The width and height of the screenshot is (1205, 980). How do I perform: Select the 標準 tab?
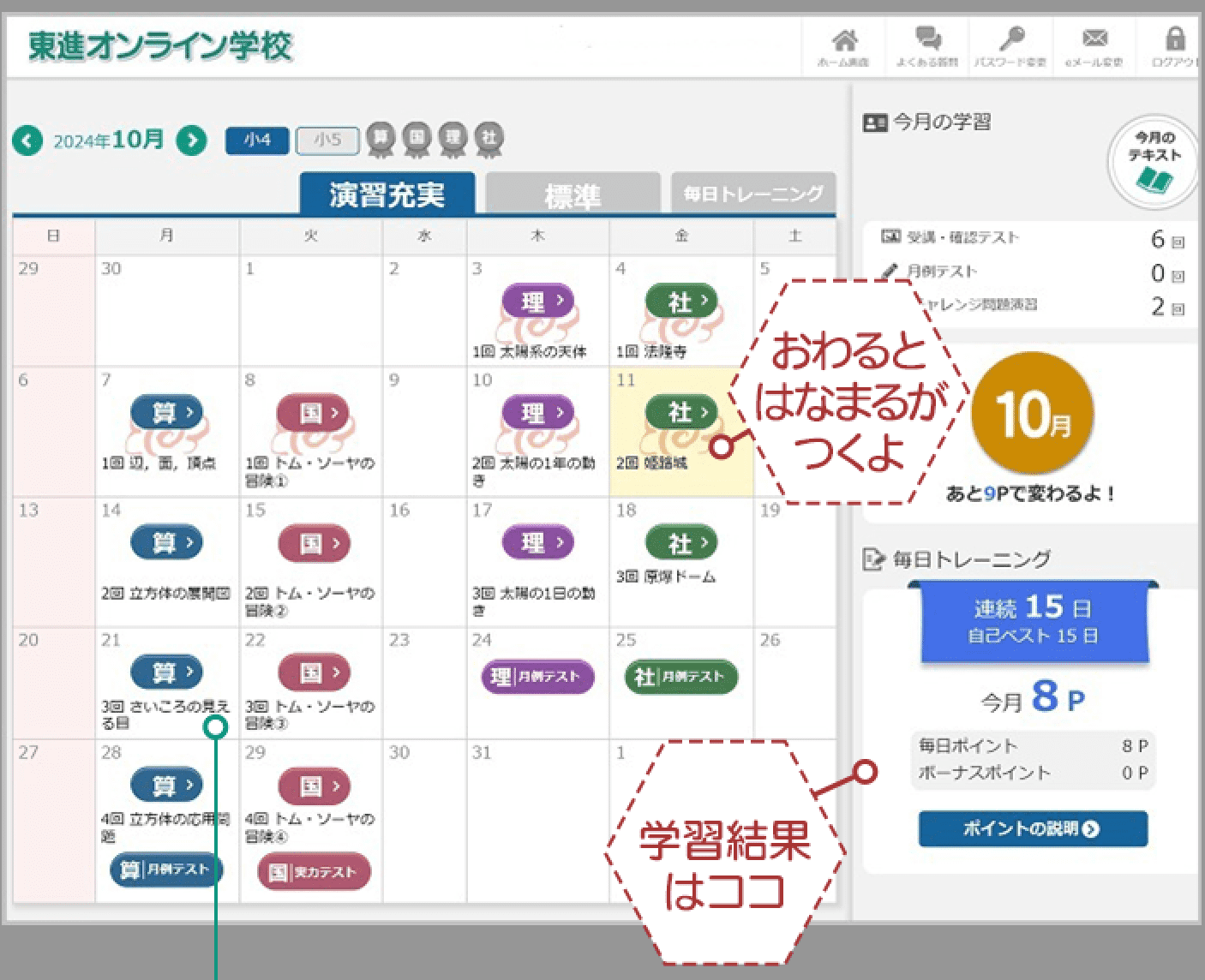pyautogui.click(x=573, y=194)
